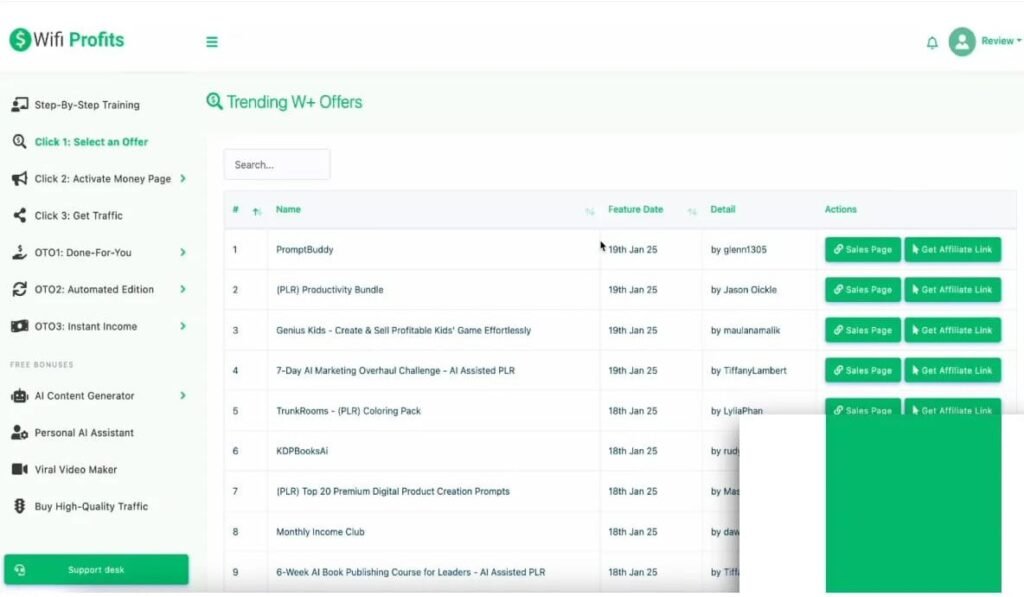This screenshot has width=1024, height=597.
Task: Click the Viral Video Maker camera icon
Action: click(20, 469)
